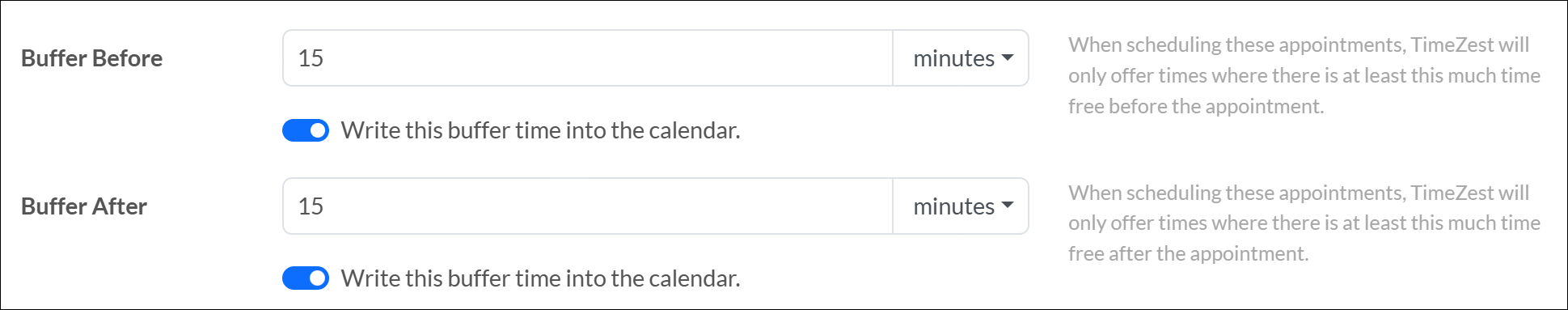Image resolution: width=1568 pixels, height=310 pixels.
Task: Click the Buffer After toggle's 'Write this buffer time' label
Action: coord(541,278)
